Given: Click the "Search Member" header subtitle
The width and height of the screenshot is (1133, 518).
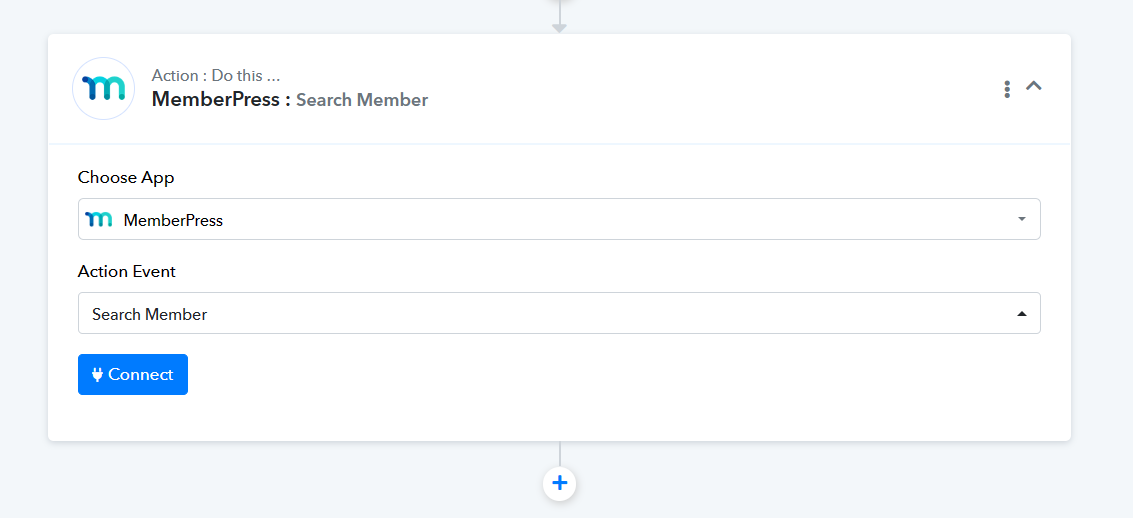Looking at the screenshot, I should pos(362,100).
